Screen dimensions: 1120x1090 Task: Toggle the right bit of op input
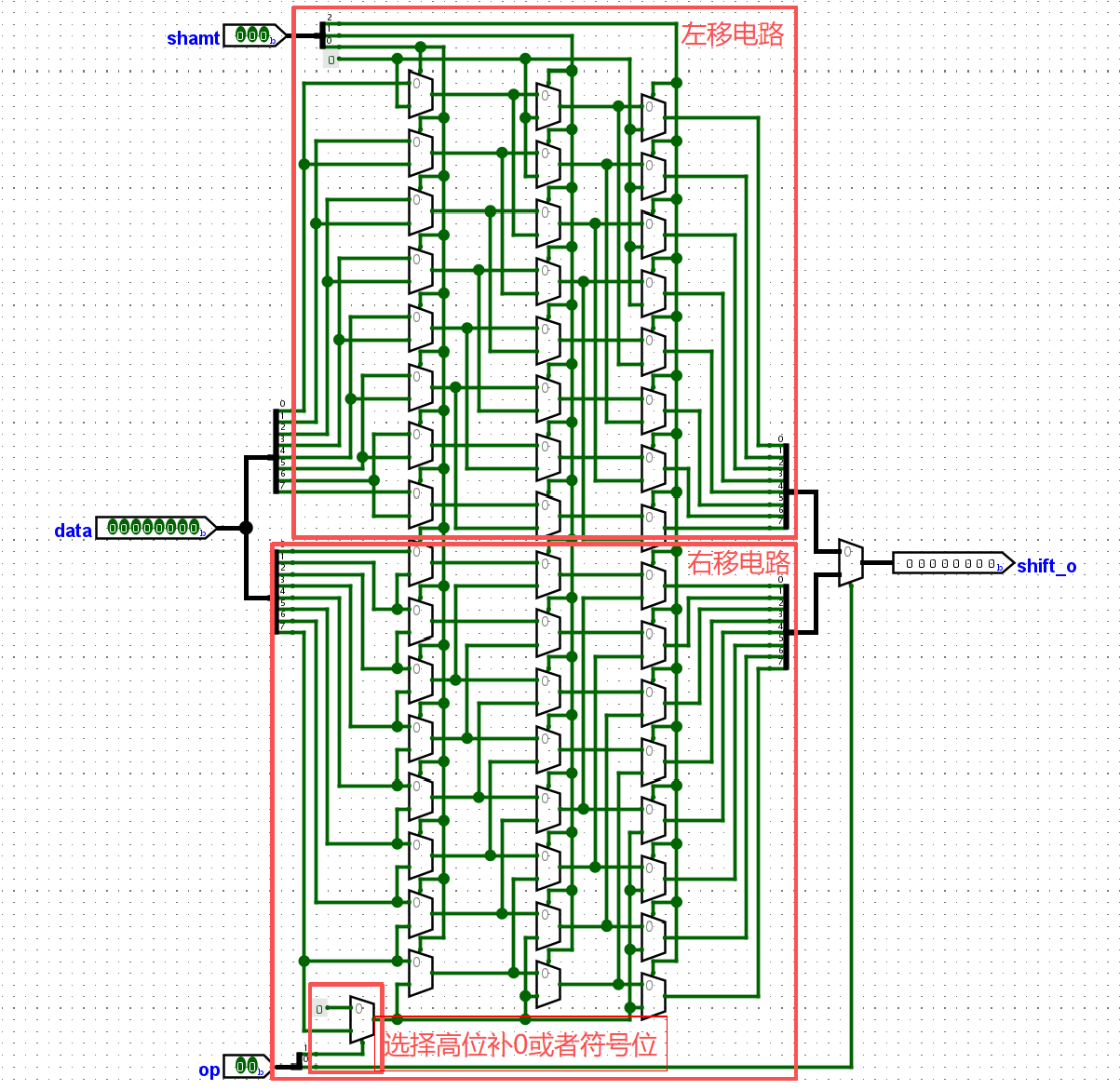coord(252,1066)
